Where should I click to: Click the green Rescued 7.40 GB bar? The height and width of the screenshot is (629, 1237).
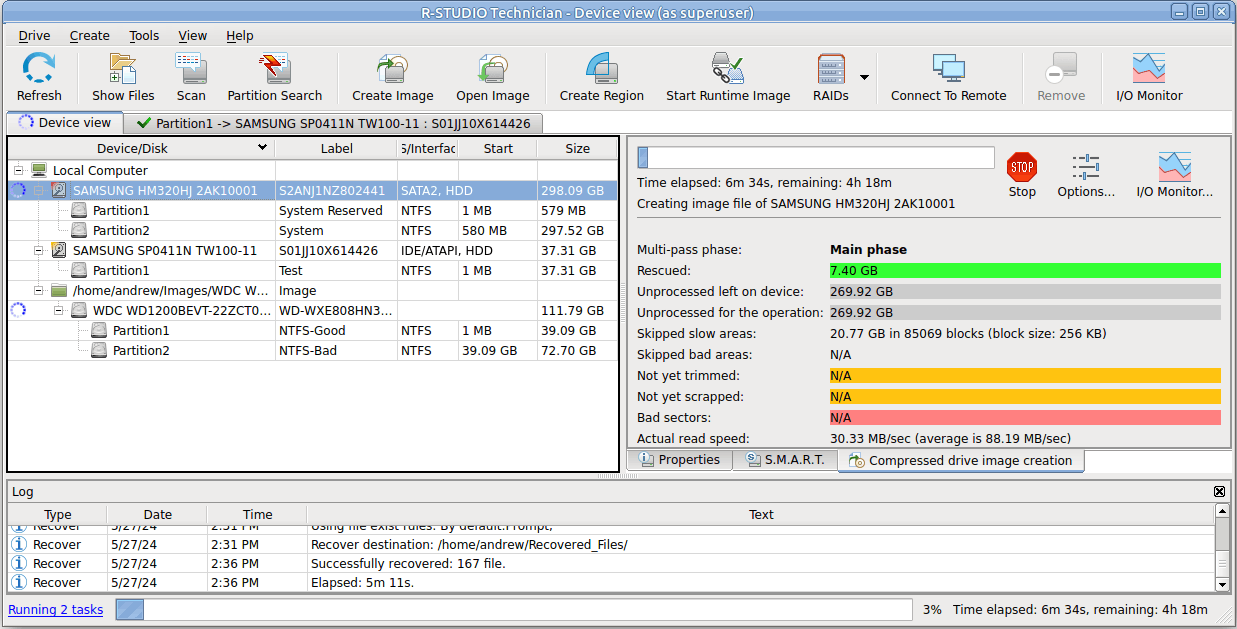1025,270
